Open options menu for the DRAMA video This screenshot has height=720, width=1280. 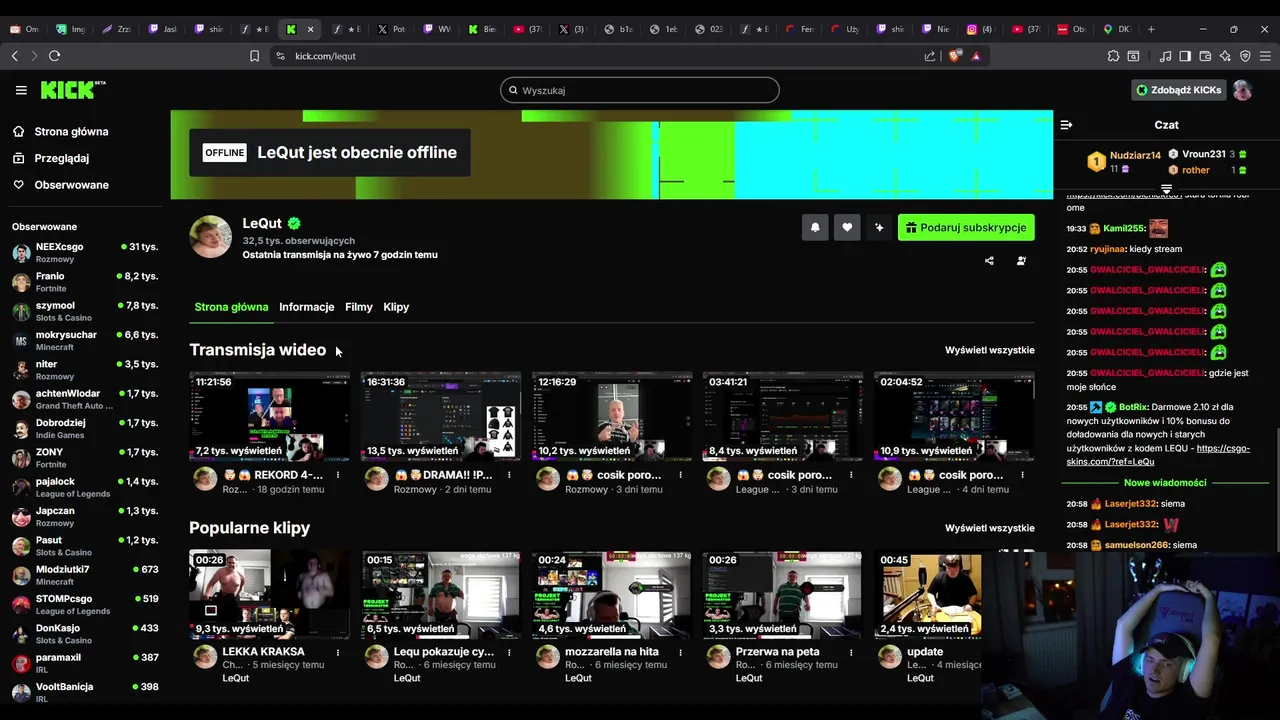click(509, 475)
